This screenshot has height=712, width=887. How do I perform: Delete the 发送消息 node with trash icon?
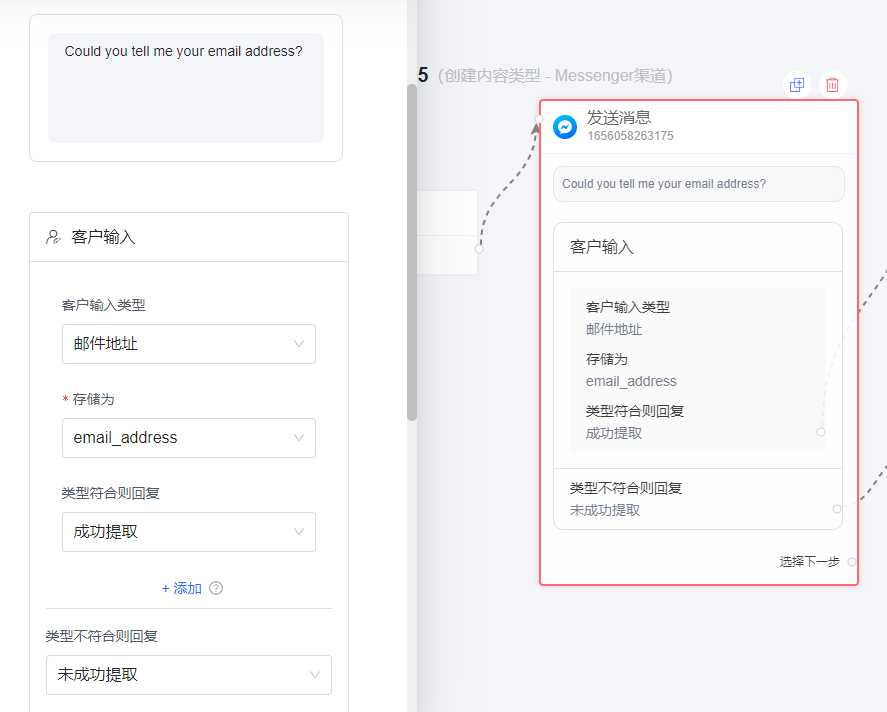pyautogui.click(x=832, y=85)
